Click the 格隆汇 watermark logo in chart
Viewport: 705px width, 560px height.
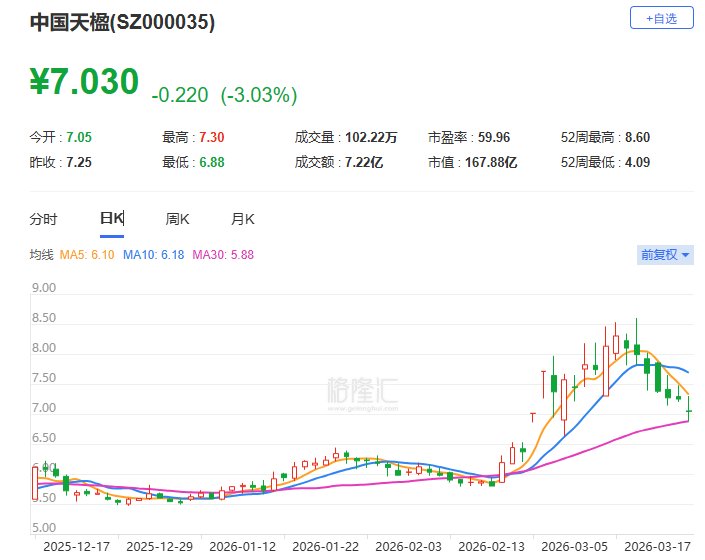[x=362, y=389]
